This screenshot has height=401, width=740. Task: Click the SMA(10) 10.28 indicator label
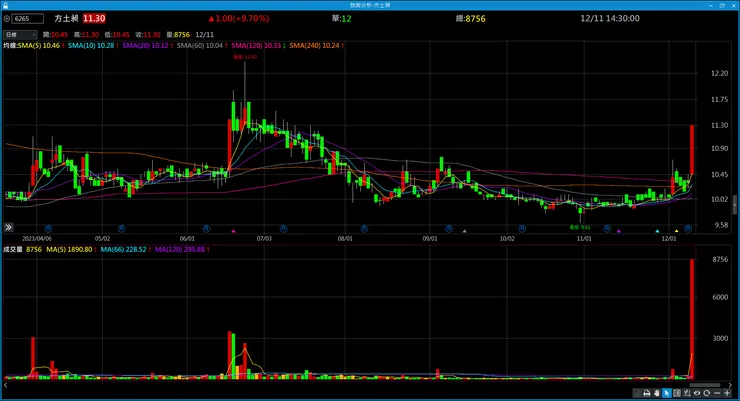tap(93, 46)
